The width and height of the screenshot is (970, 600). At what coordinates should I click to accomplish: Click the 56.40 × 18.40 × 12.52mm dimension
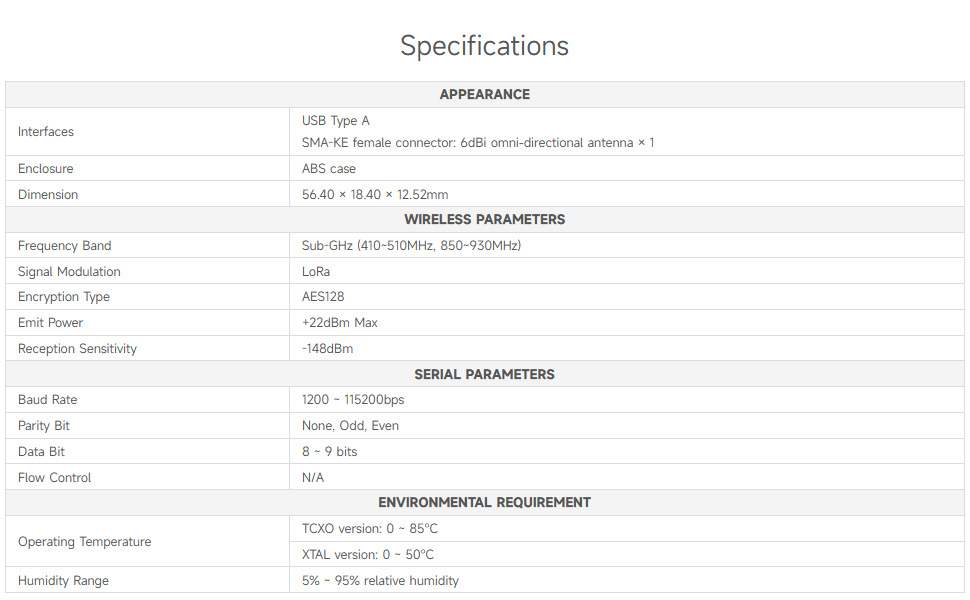point(375,195)
